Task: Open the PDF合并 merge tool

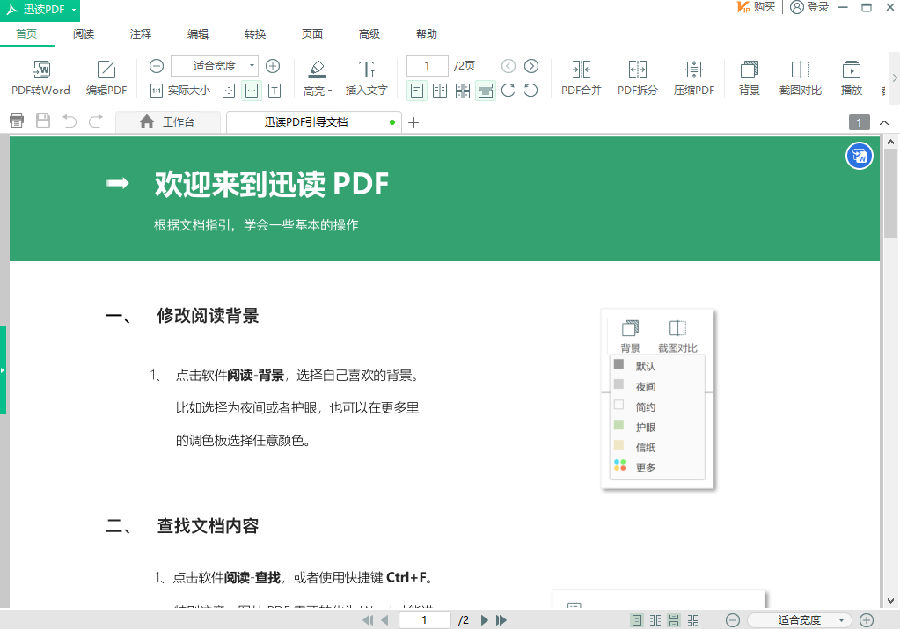Action: [581, 79]
